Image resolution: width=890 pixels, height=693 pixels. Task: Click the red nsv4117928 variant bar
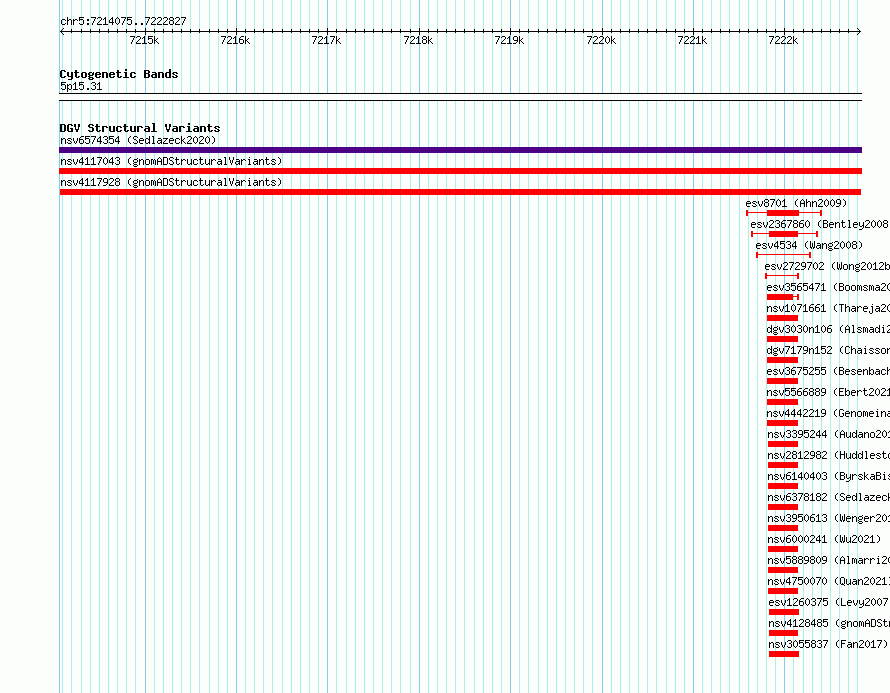pos(460,192)
